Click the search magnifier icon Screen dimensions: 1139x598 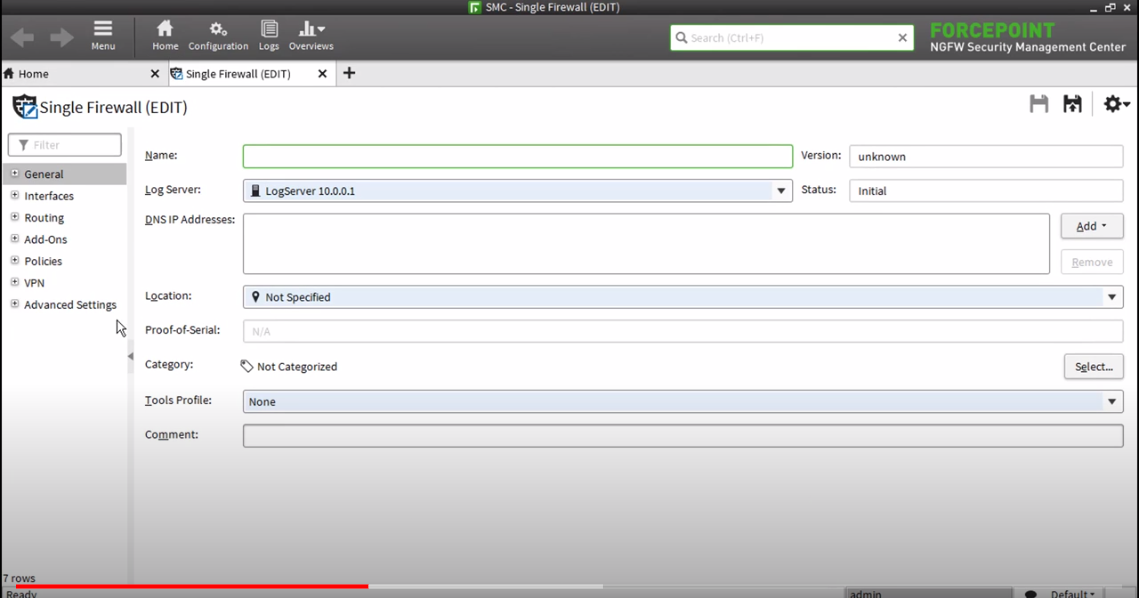[681, 38]
